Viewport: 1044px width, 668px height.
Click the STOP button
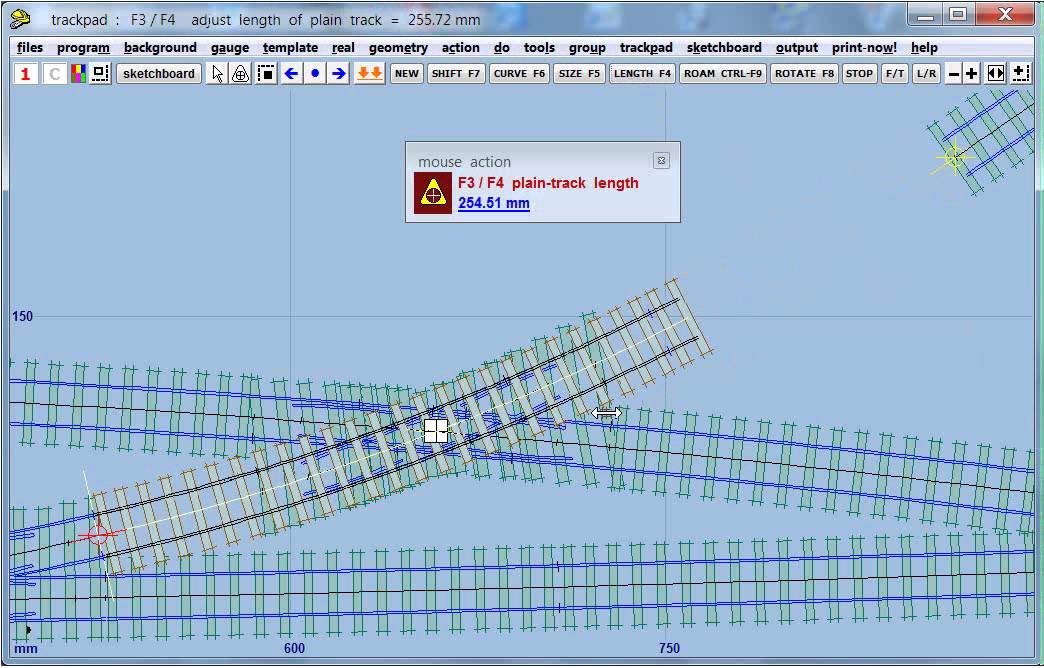[859, 73]
